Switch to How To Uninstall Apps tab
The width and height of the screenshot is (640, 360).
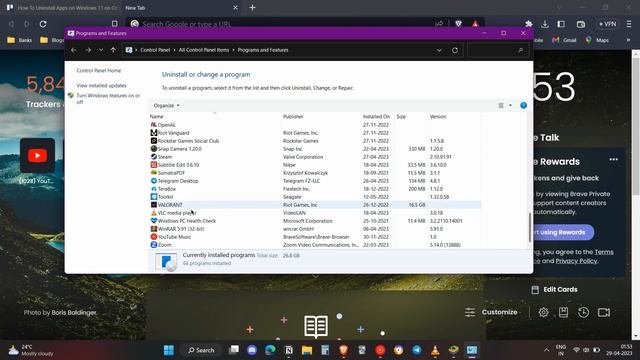point(63,8)
